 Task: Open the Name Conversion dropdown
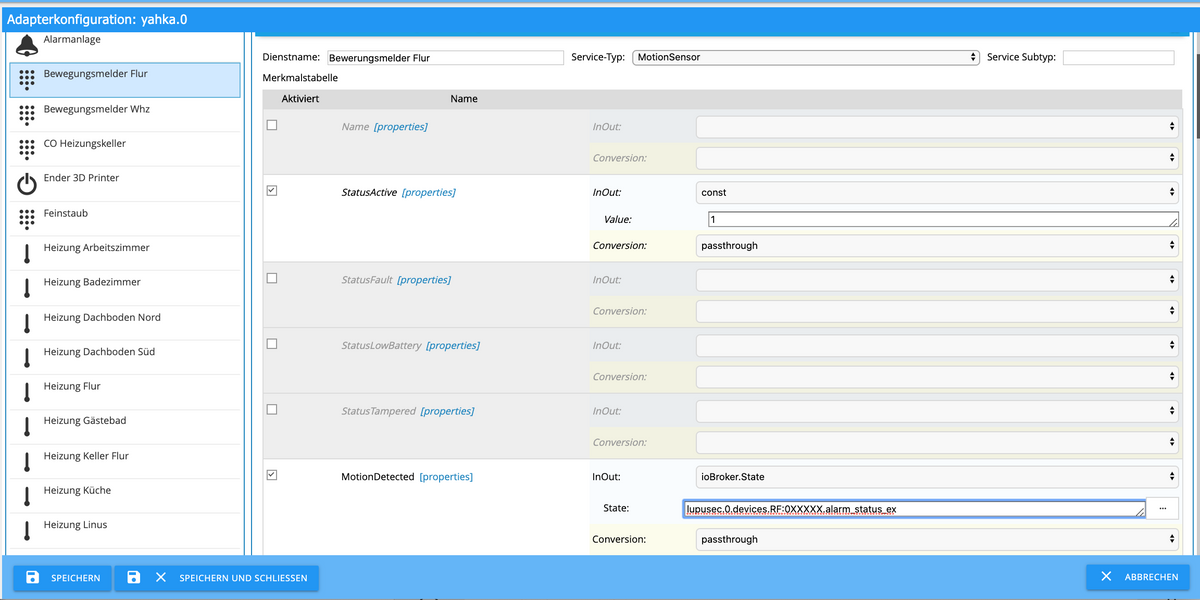point(937,158)
